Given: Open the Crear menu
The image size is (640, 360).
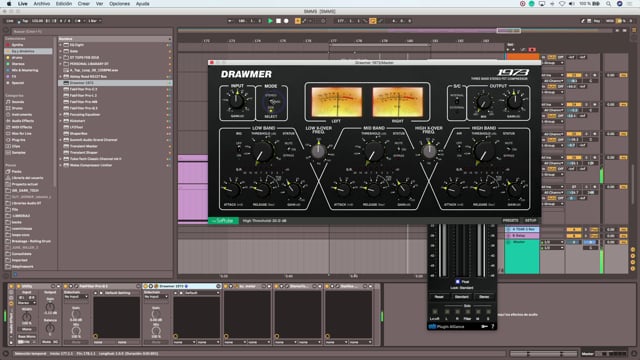Looking at the screenshot, I should click(x=84, y=4).
